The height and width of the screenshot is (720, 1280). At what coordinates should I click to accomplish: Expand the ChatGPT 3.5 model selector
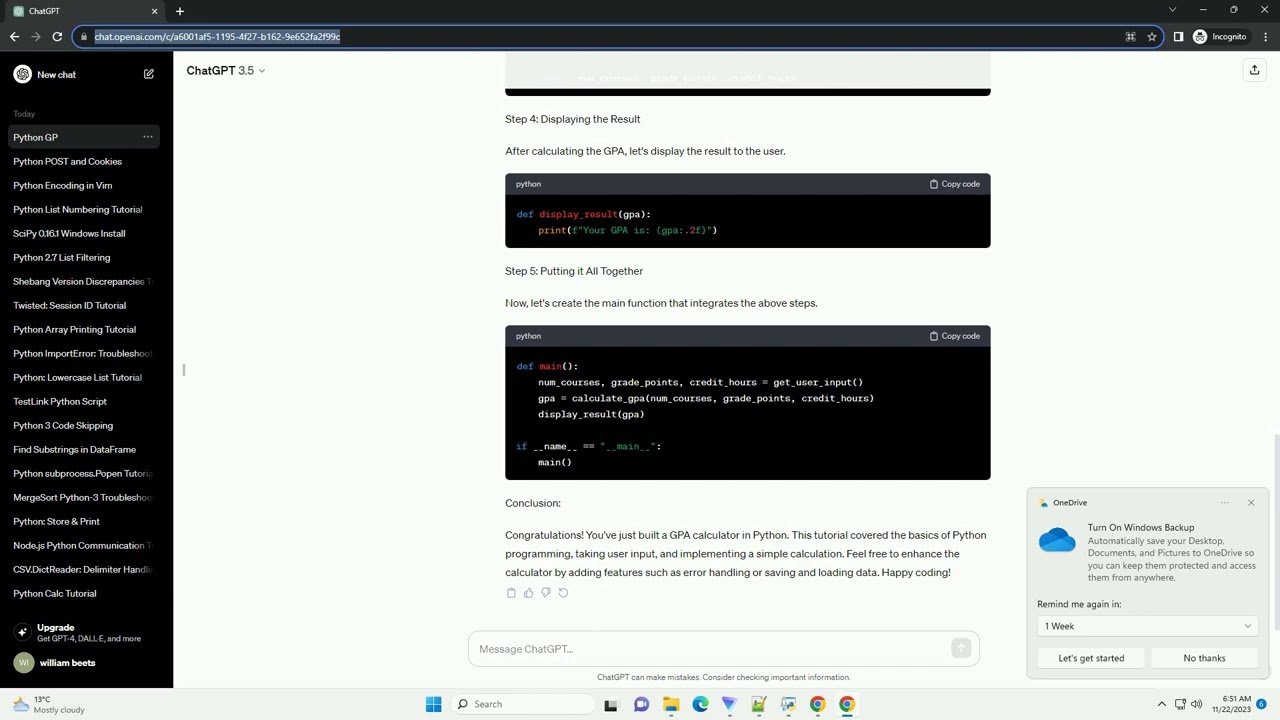226,71
